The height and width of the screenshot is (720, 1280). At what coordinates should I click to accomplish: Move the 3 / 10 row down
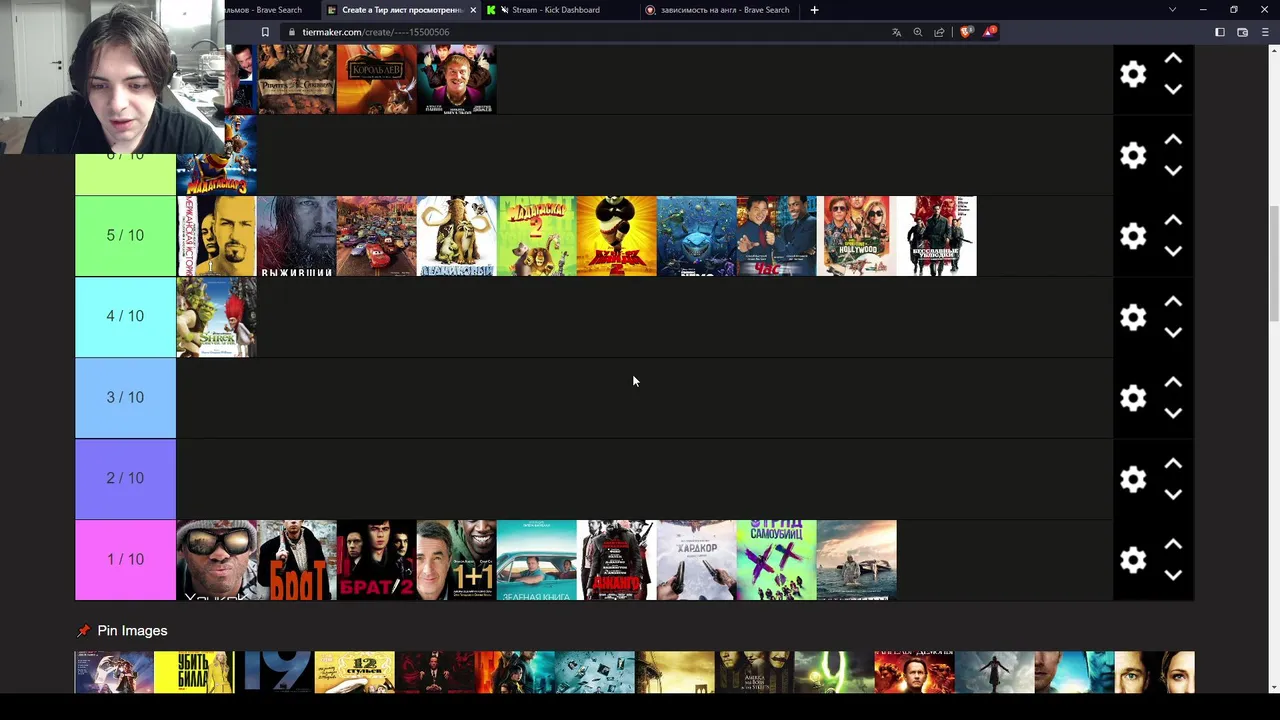pos(1173,413)
